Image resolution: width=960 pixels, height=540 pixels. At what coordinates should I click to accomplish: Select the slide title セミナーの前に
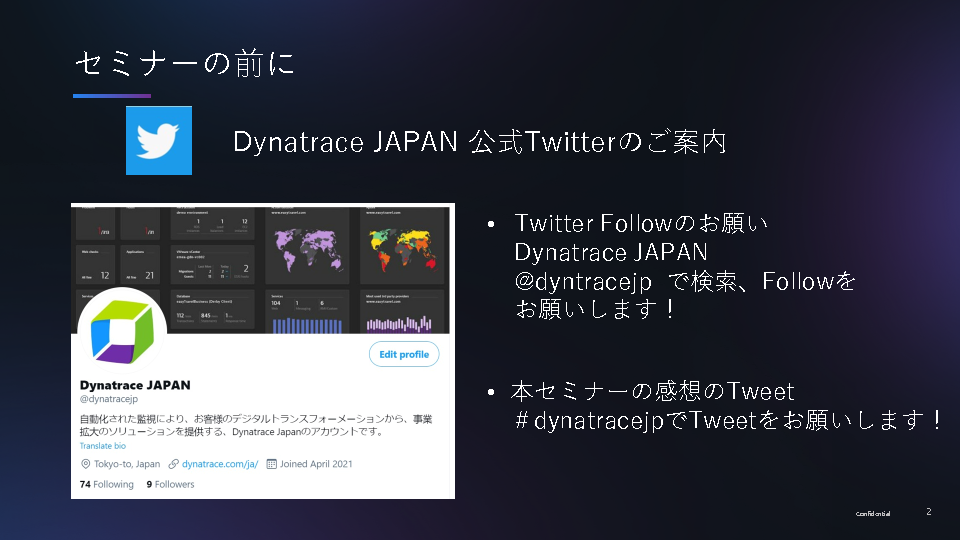[184, 64]
